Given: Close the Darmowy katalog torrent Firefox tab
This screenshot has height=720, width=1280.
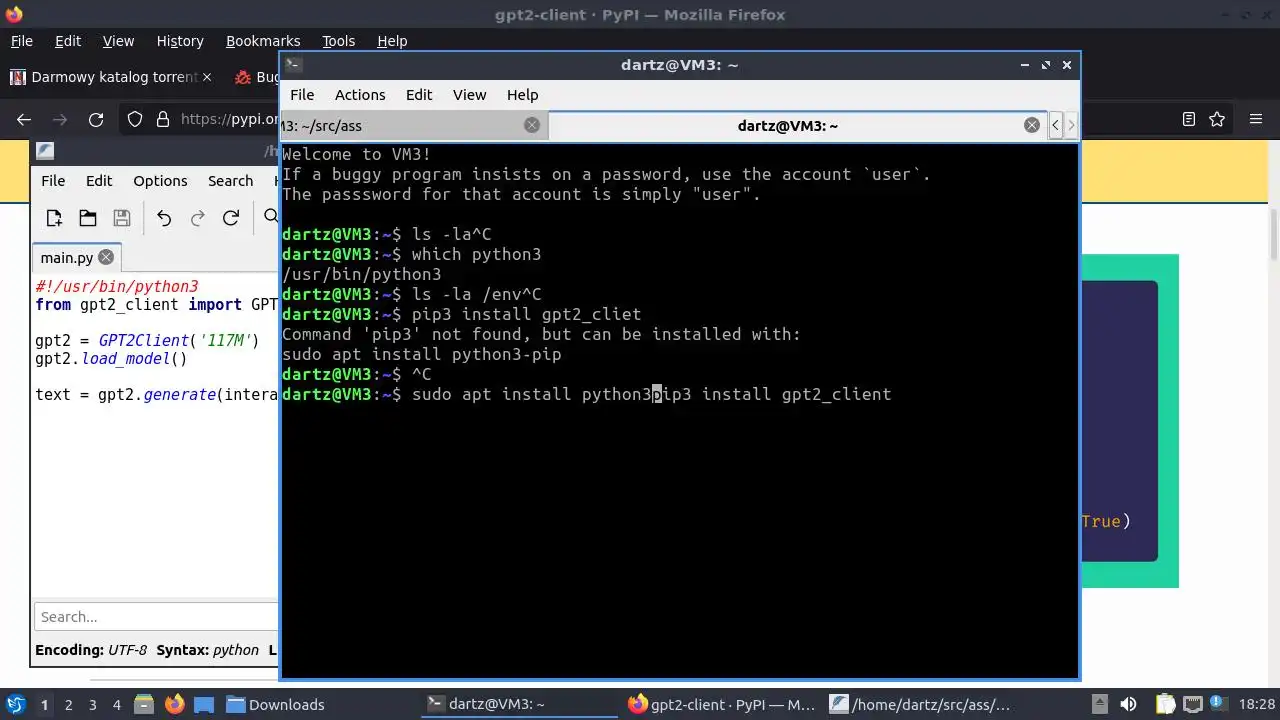Looking at the screenshot, I should coord(207,77).
